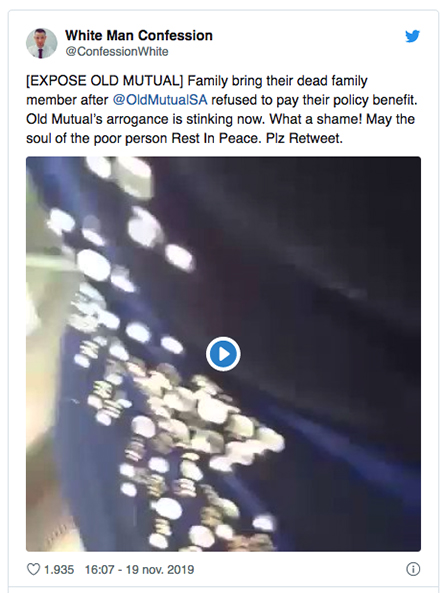Open the circled info icon near the timestamp
This screenshot has height=593, width=445.
pyautogui.click(x=413, y=569)
